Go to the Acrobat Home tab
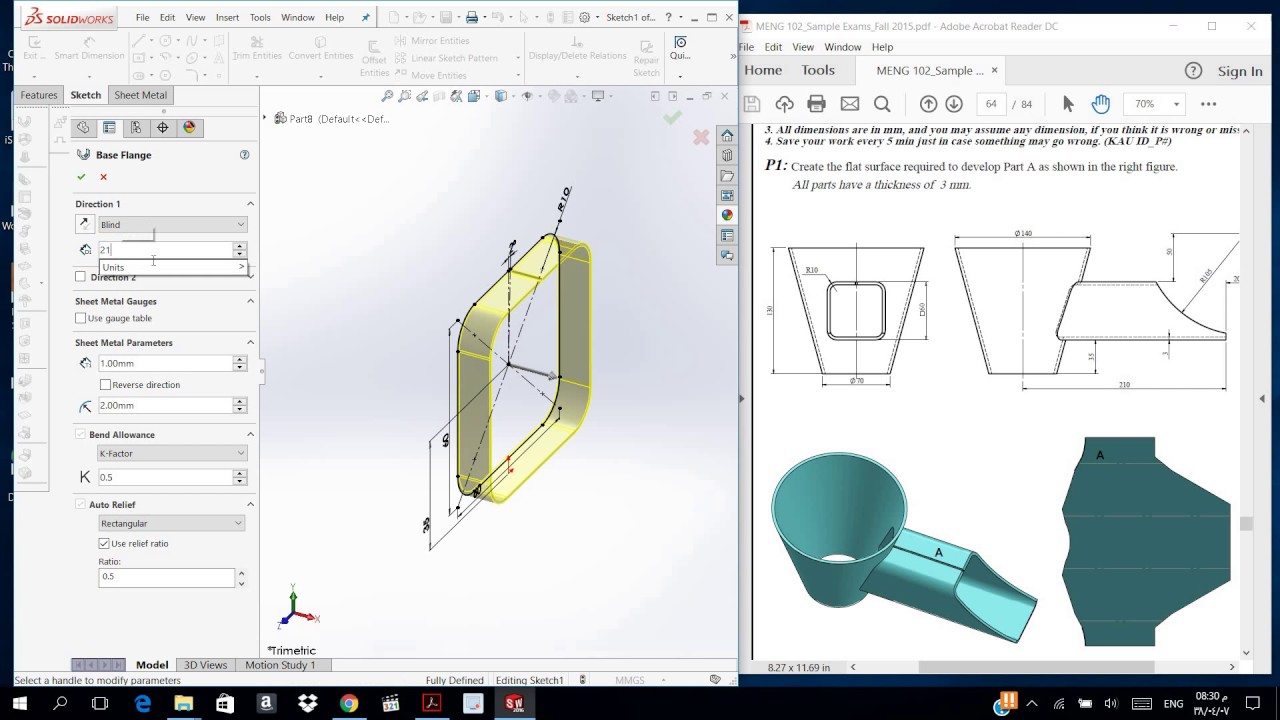Screen dimensions: 1280x720 tap(763, 70)
